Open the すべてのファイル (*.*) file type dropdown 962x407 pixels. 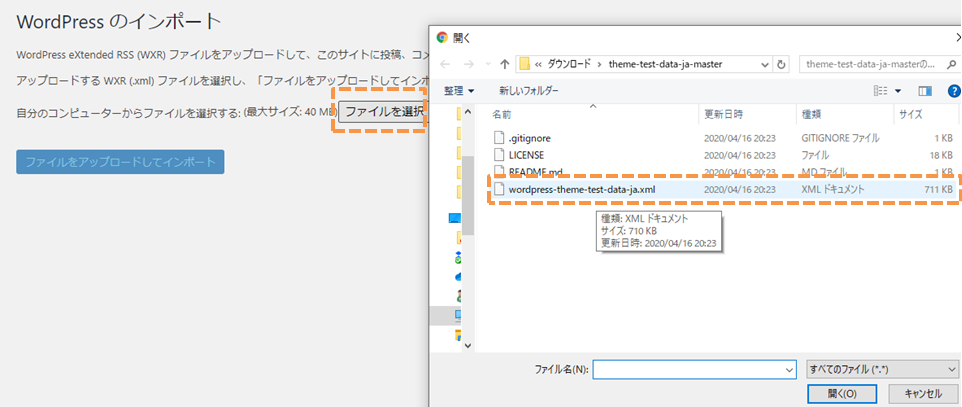(881, 369)
